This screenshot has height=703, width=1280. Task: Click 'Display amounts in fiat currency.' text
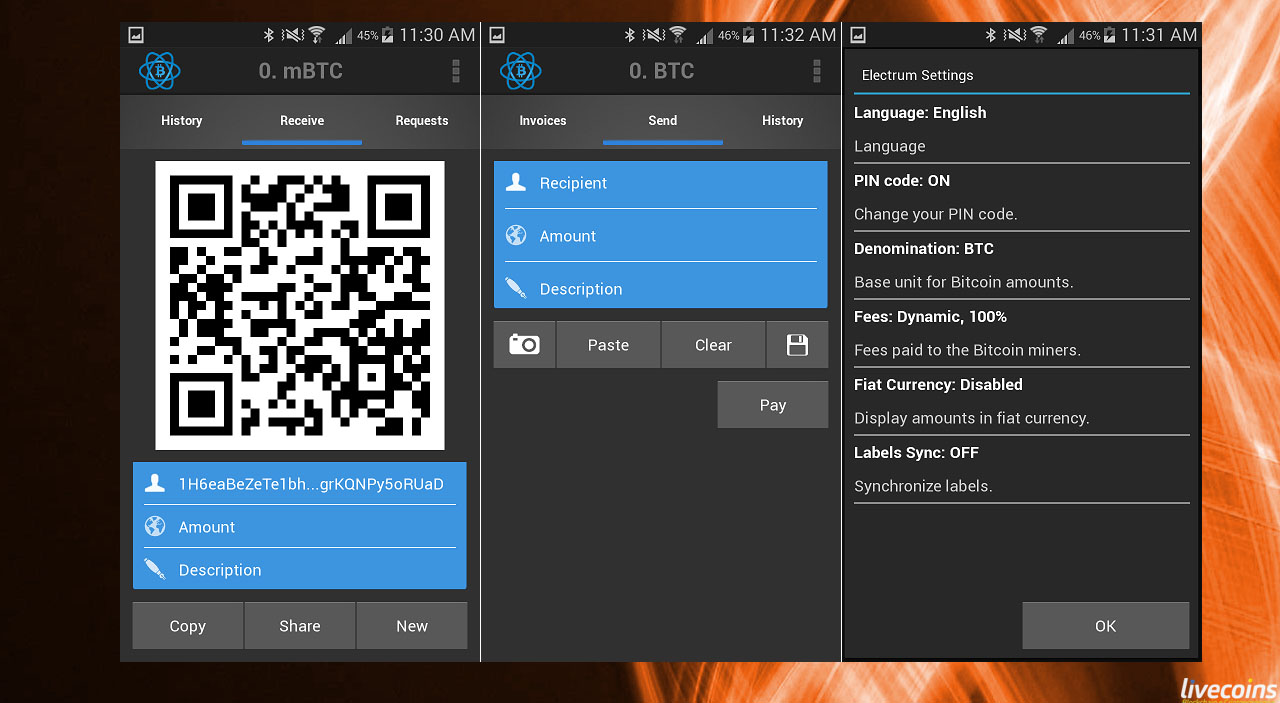pyautogui.click(x=972, y=418)
